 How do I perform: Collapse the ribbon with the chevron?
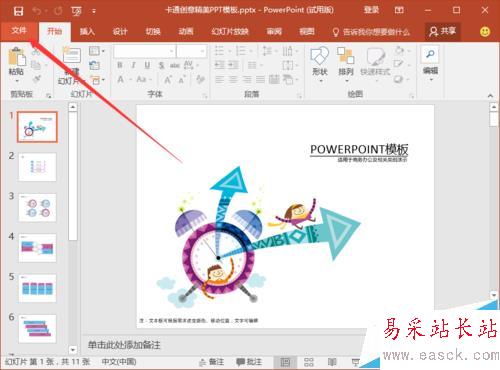point(490,96)
